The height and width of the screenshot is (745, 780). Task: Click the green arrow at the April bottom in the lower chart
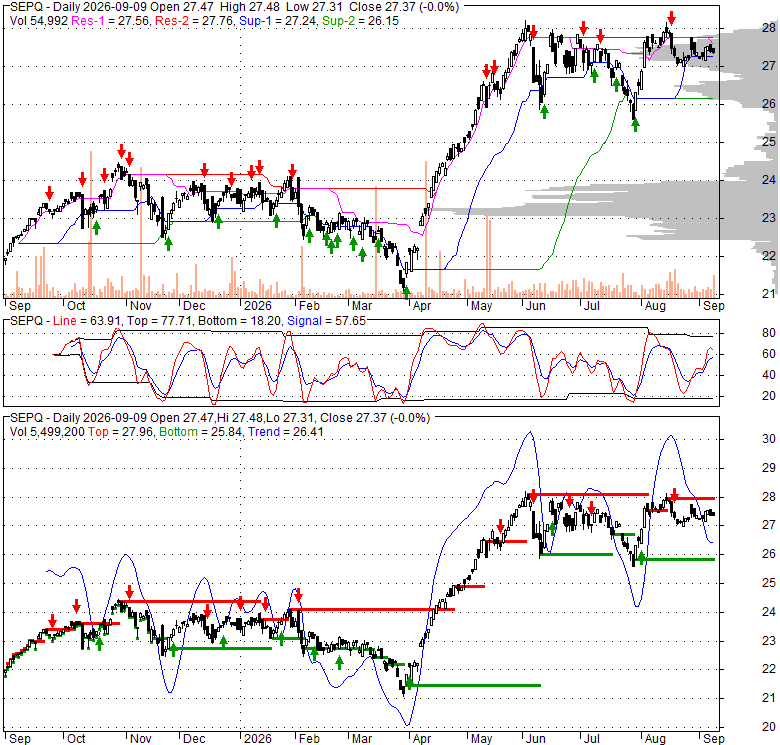pyautogui.click(x=409, y=682)
